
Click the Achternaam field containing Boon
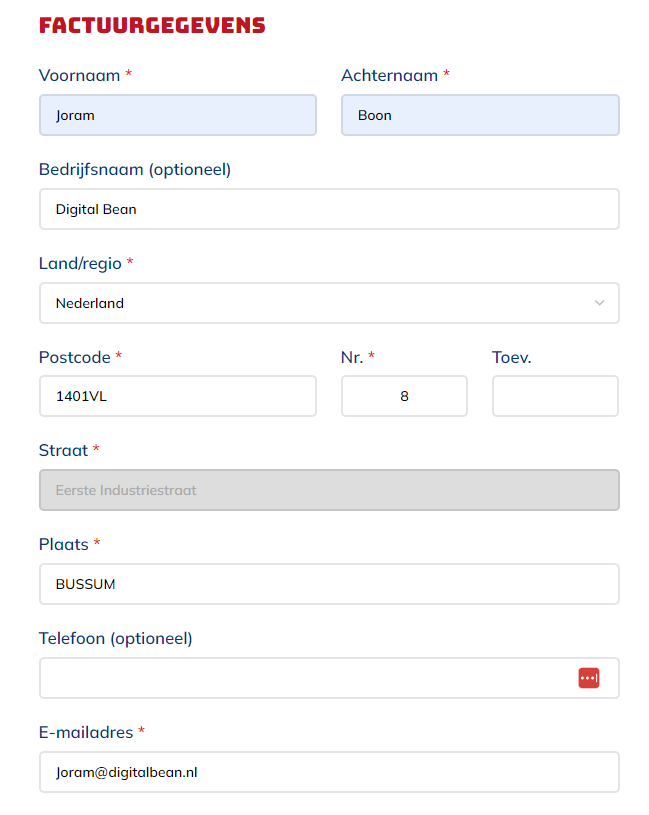479,115
